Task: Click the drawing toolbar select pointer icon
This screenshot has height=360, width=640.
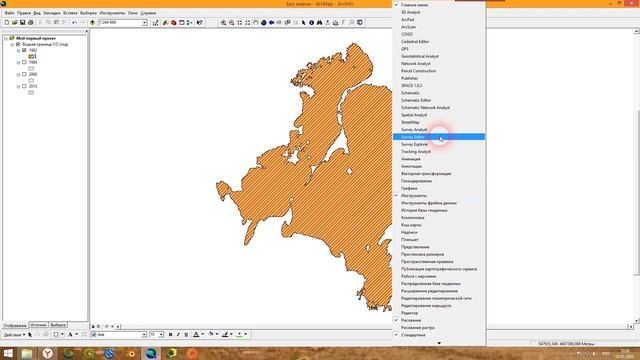Action: tap(30, 334)
